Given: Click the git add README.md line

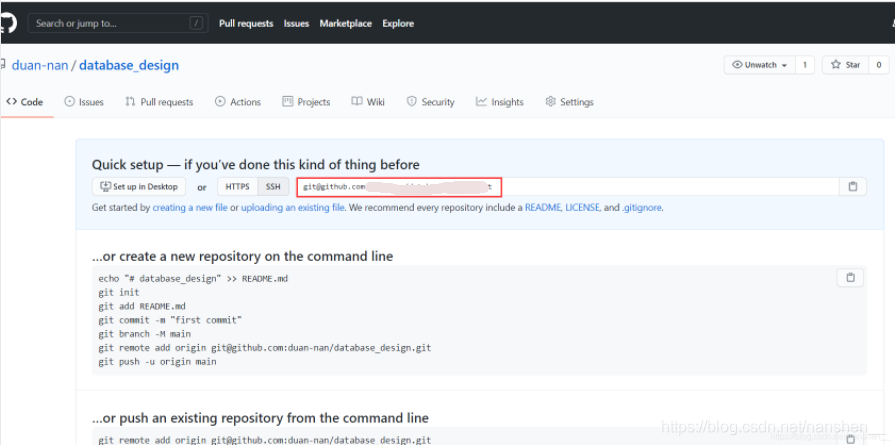Looking at the screenshot, I should coord(142,306).
